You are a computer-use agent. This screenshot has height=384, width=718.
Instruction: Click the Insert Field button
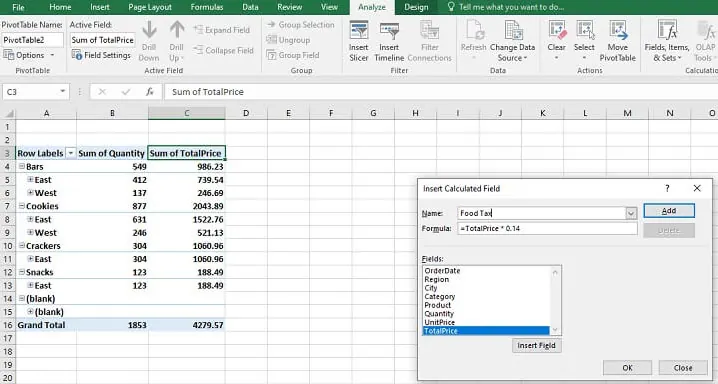tap(536, 346)
